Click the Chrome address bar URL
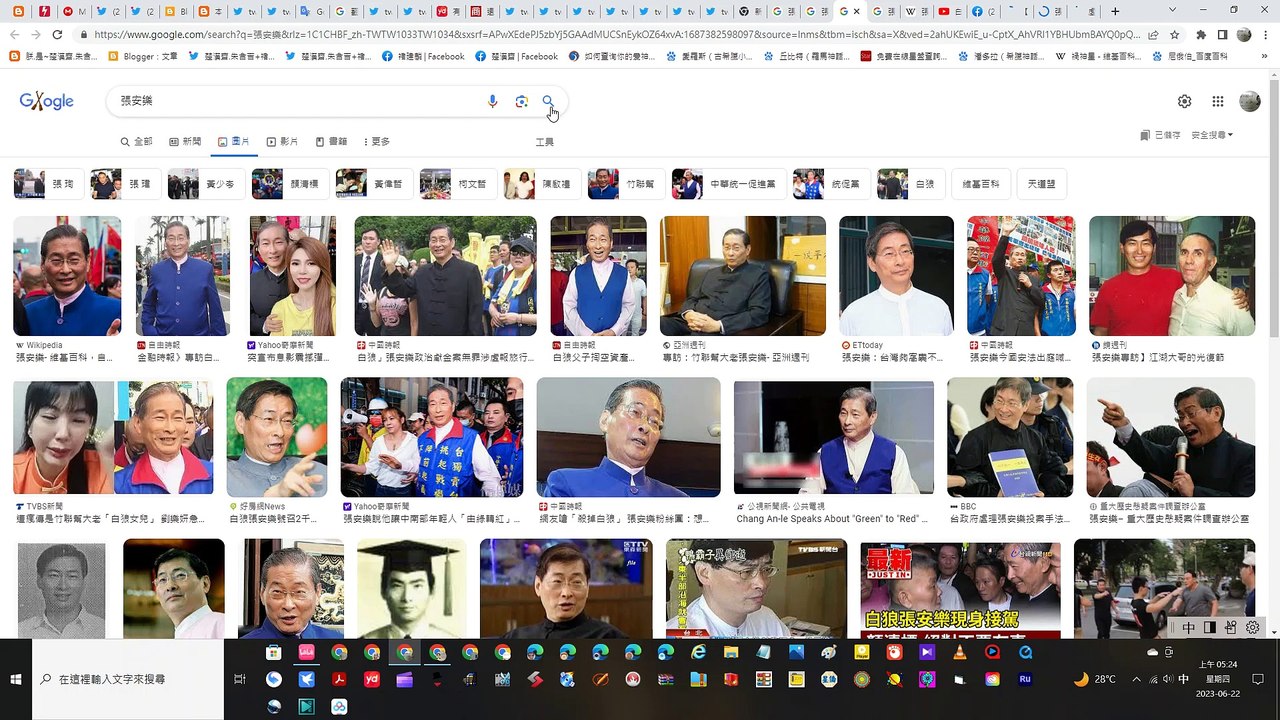Screen dimensions: 1280x720 click(615, 34)
